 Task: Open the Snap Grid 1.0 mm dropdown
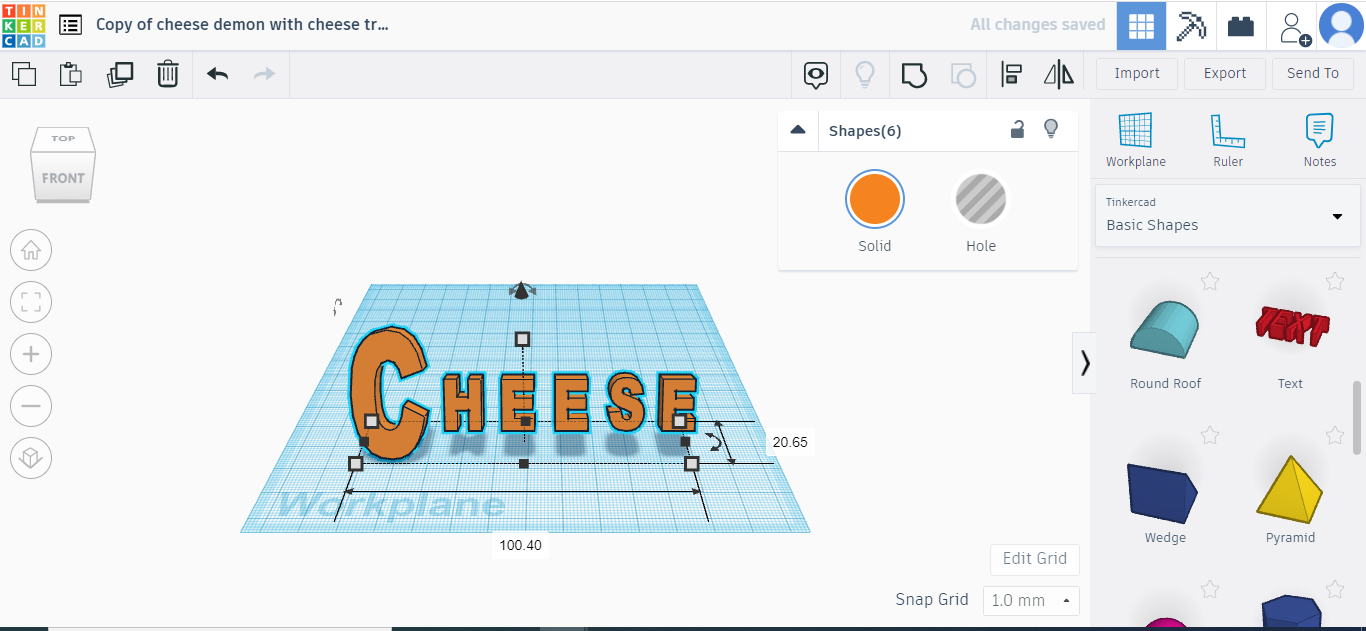[x=1031, y=601]
